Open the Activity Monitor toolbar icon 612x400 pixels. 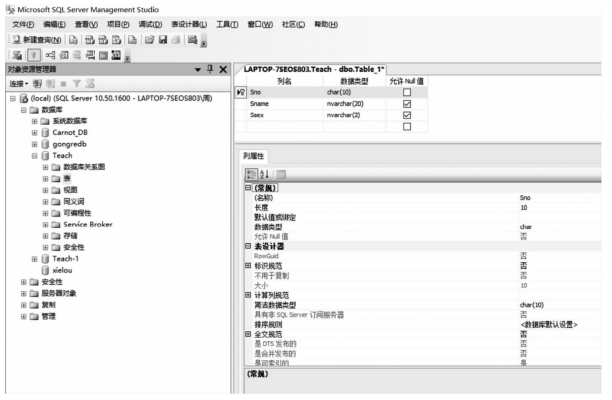coord(192,39)
